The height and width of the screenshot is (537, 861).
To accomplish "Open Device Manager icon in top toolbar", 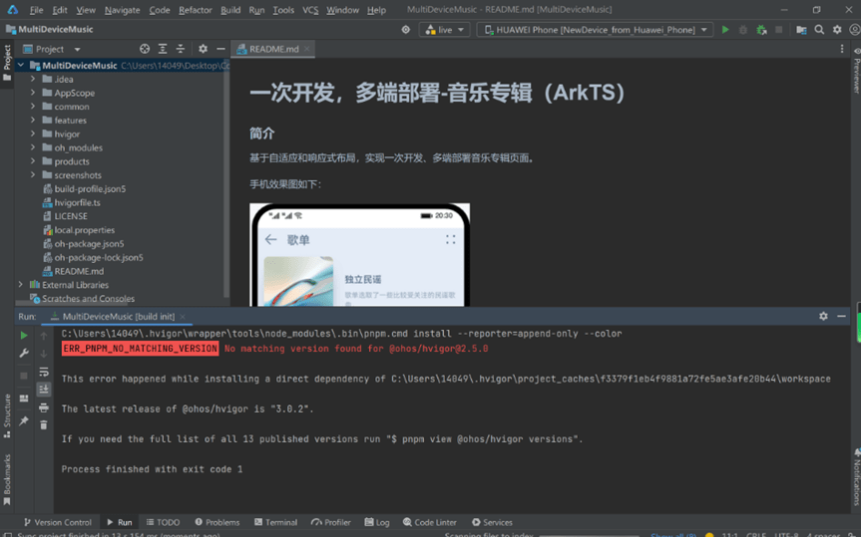I will pyautogui.click(x=801, y=30).
